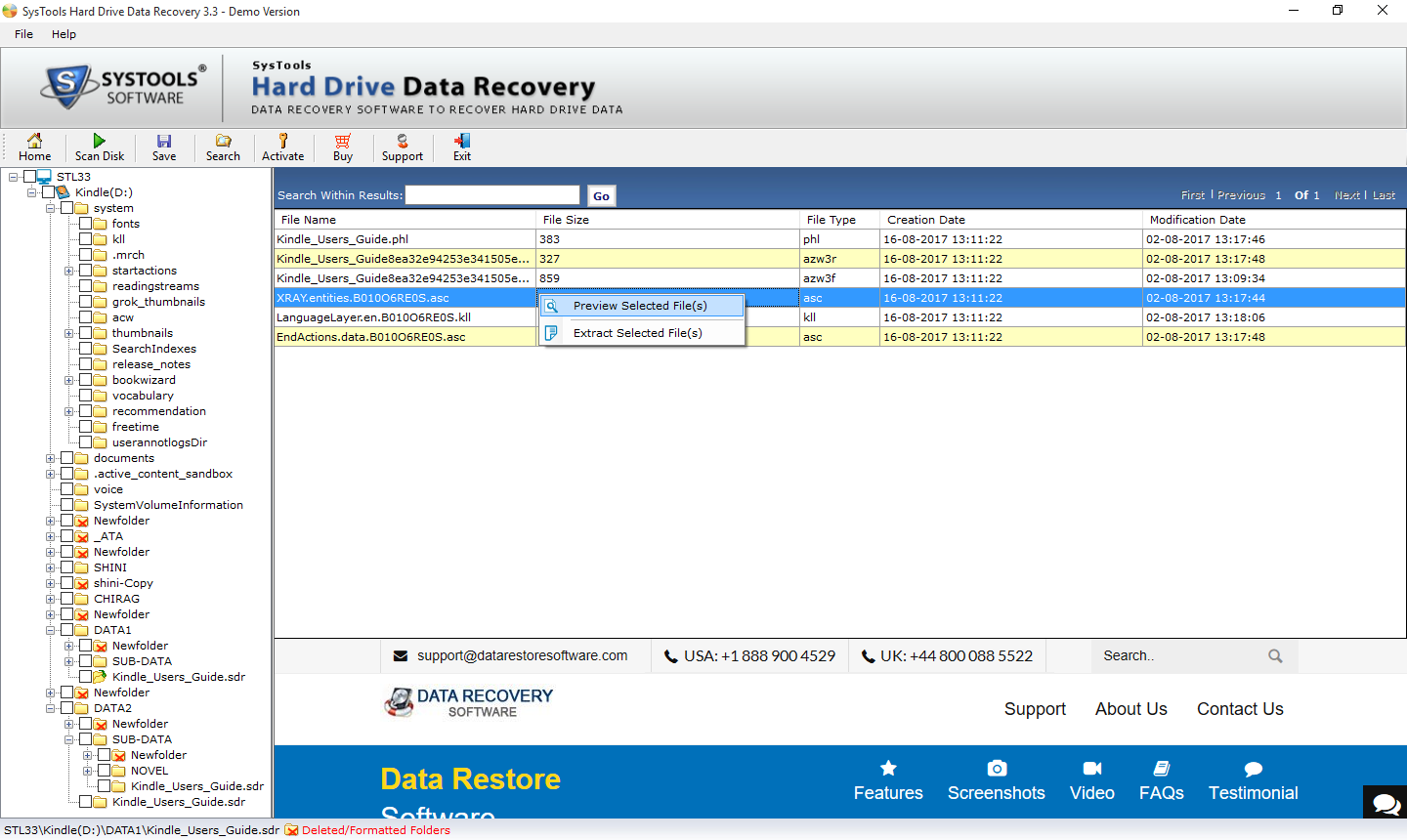Collapse the STL33 root node
Image resolution: width=1407 pixels, height=840 pixels.
point(14,177)
